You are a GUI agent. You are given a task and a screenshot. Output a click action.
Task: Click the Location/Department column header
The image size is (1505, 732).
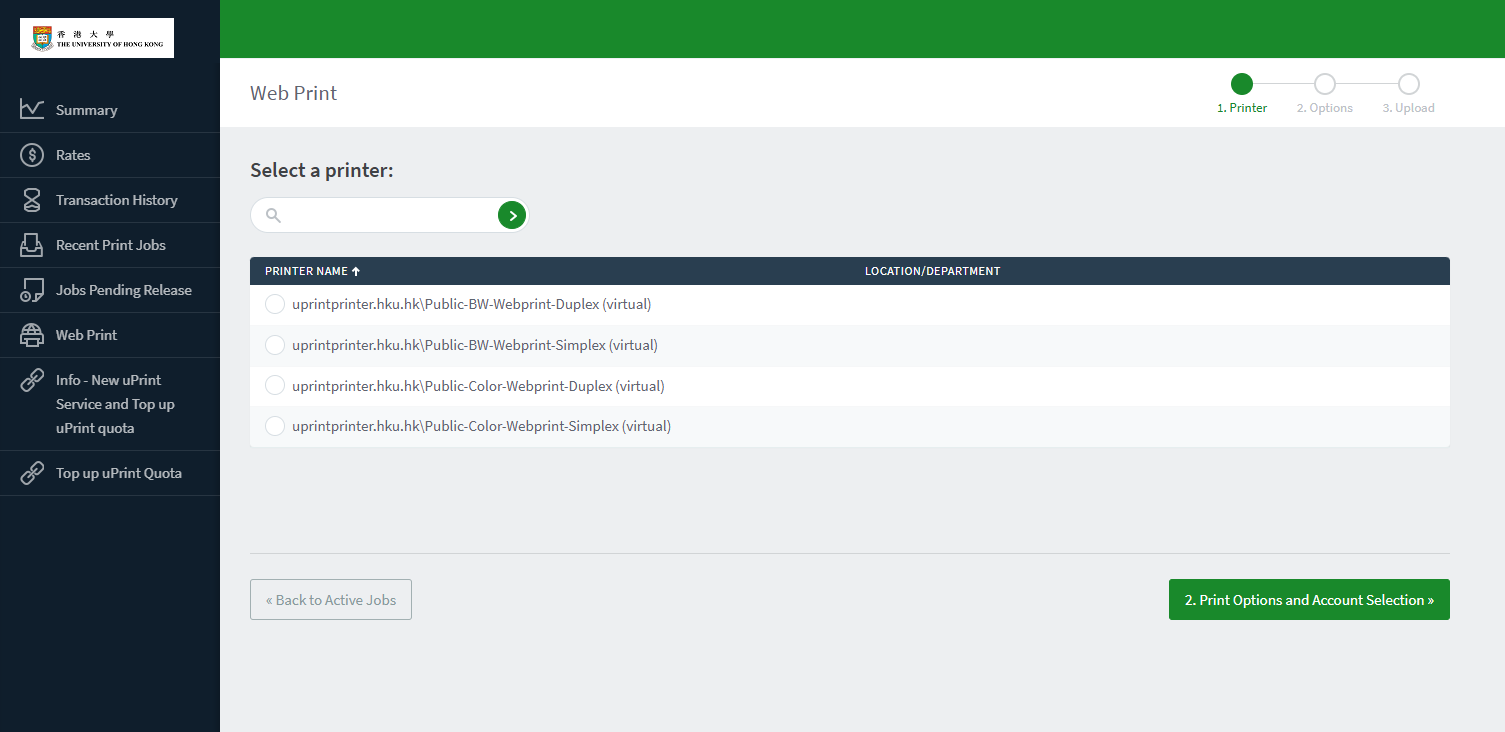click(x=932, y=271)
